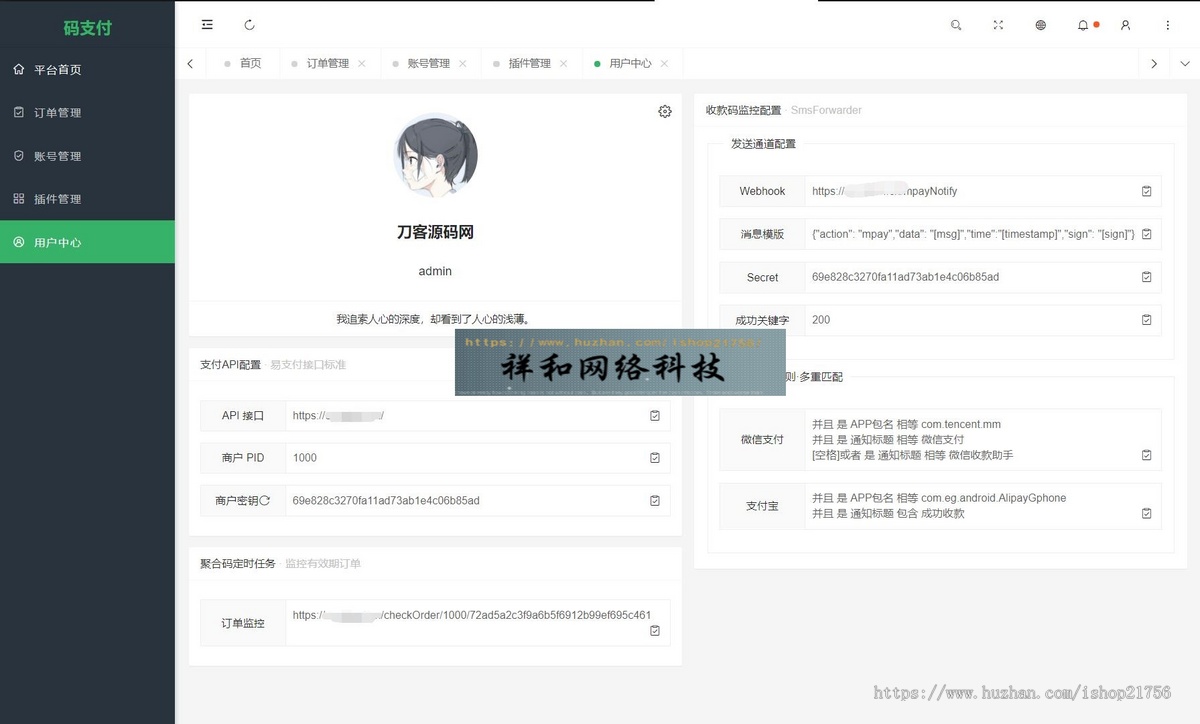The width and height of the screenshot is (1200, 724).
Task: Copy the 消息模版 JSON template
Action: pos(1147,234)
